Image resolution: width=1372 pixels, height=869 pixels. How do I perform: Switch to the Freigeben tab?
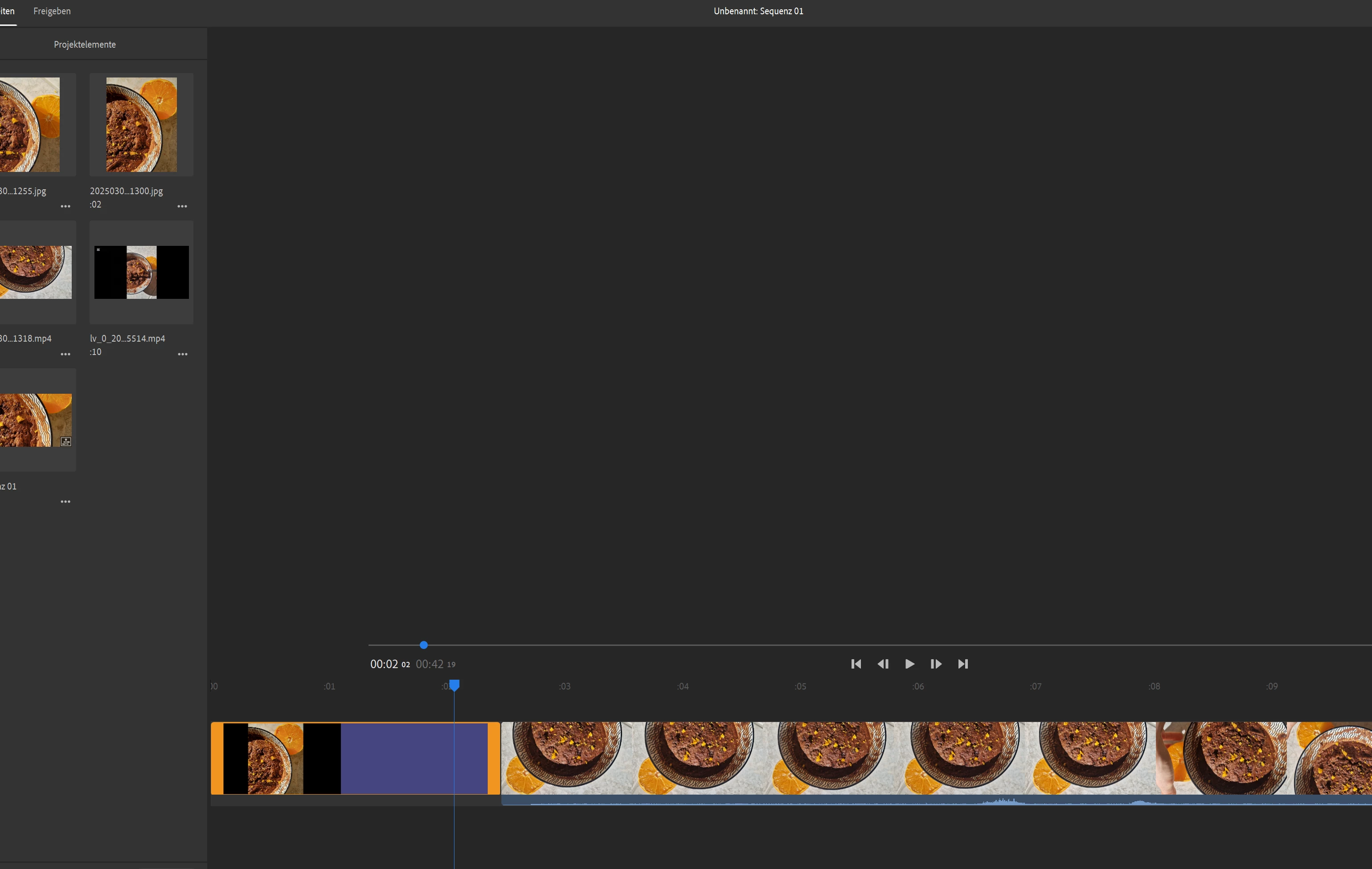pyautogui.click(x=52, y=12)
